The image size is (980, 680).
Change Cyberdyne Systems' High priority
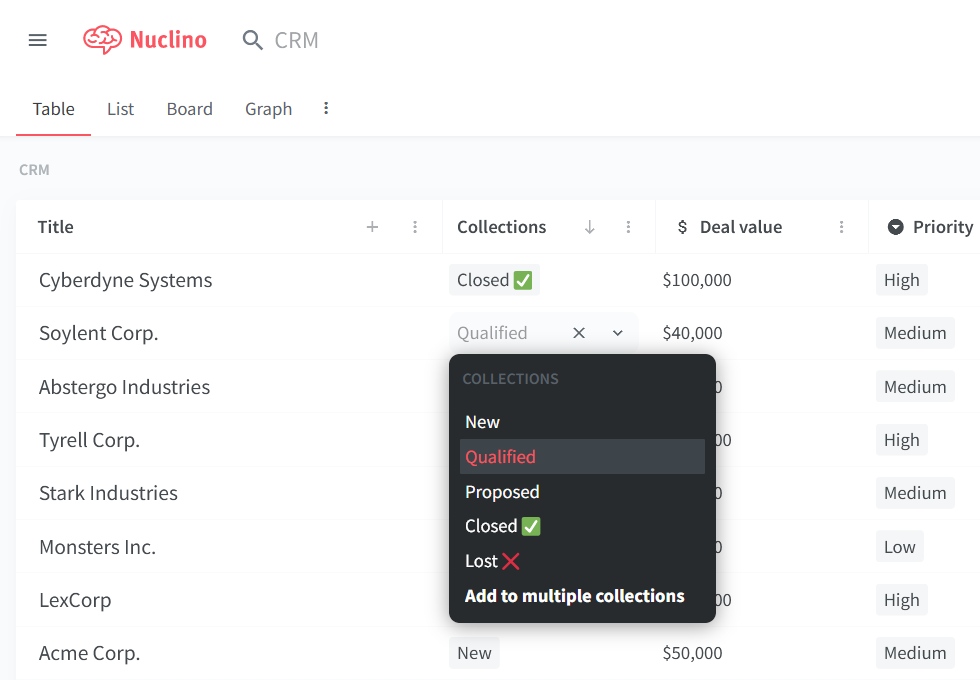tap(901, 280)
